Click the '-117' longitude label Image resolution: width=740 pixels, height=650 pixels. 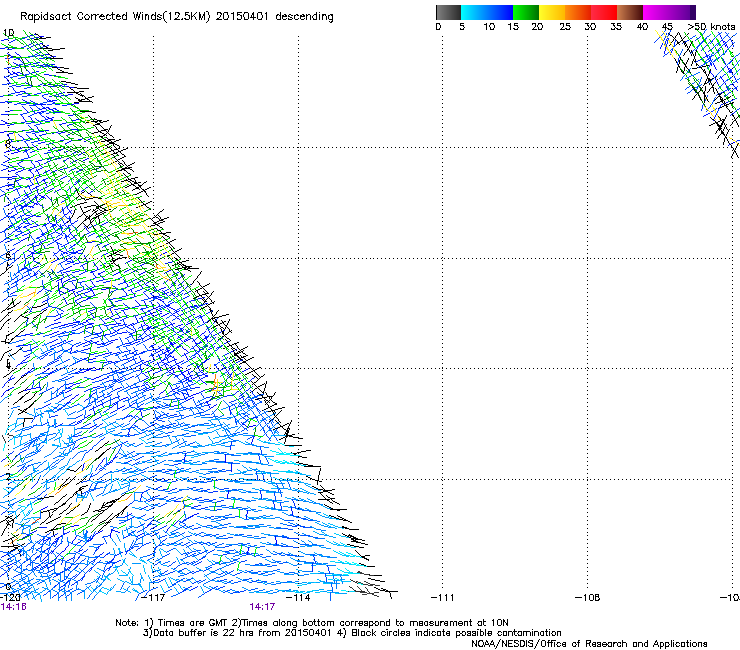point(154,598)
